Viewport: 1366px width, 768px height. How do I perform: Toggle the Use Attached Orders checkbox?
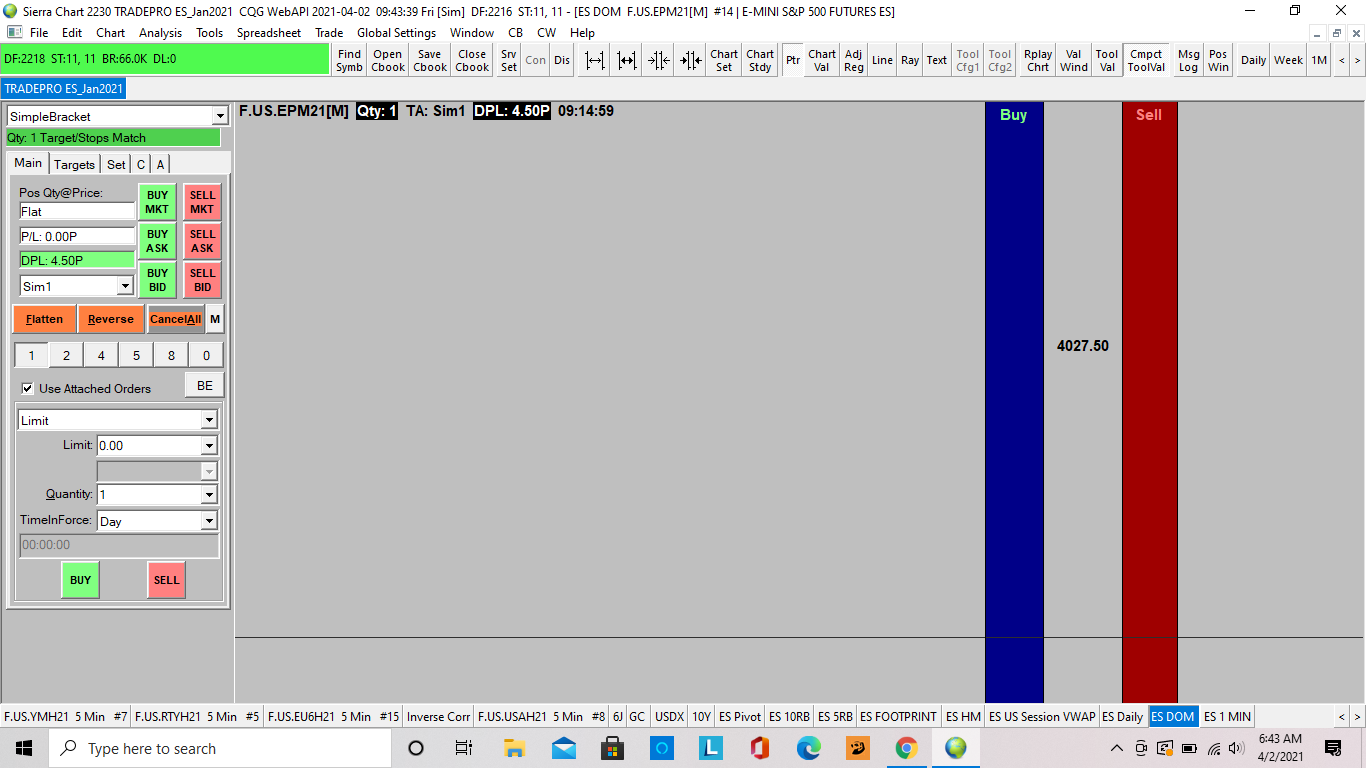pos(27,388)
